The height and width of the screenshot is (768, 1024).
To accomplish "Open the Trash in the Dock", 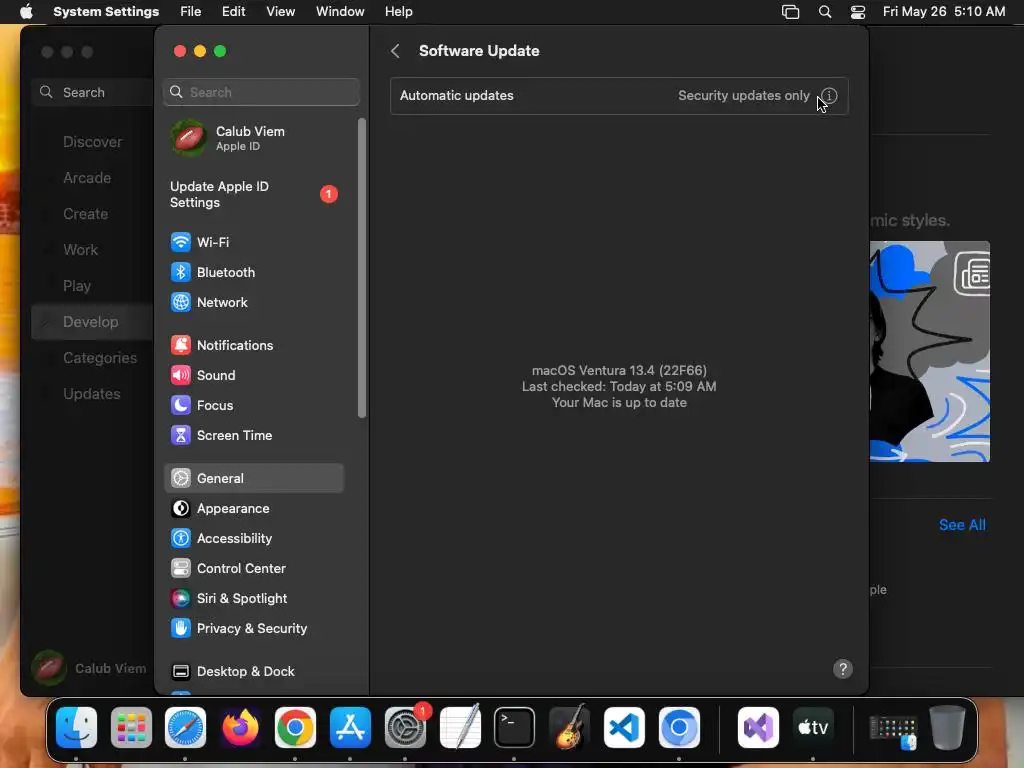I will (948, 728).
